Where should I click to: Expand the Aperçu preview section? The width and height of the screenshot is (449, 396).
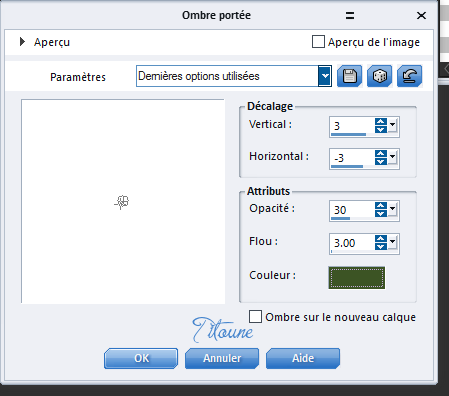[x=22, y=42]
